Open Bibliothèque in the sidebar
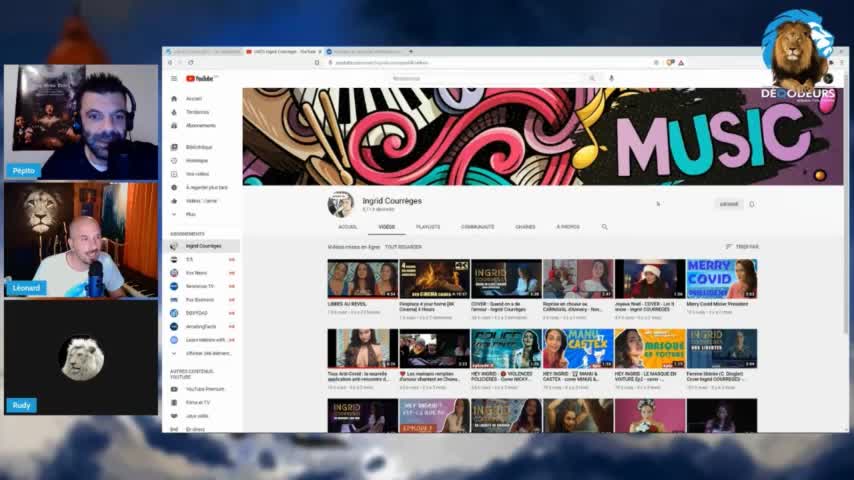Screen dimensions: 854x480 [199, 147]
